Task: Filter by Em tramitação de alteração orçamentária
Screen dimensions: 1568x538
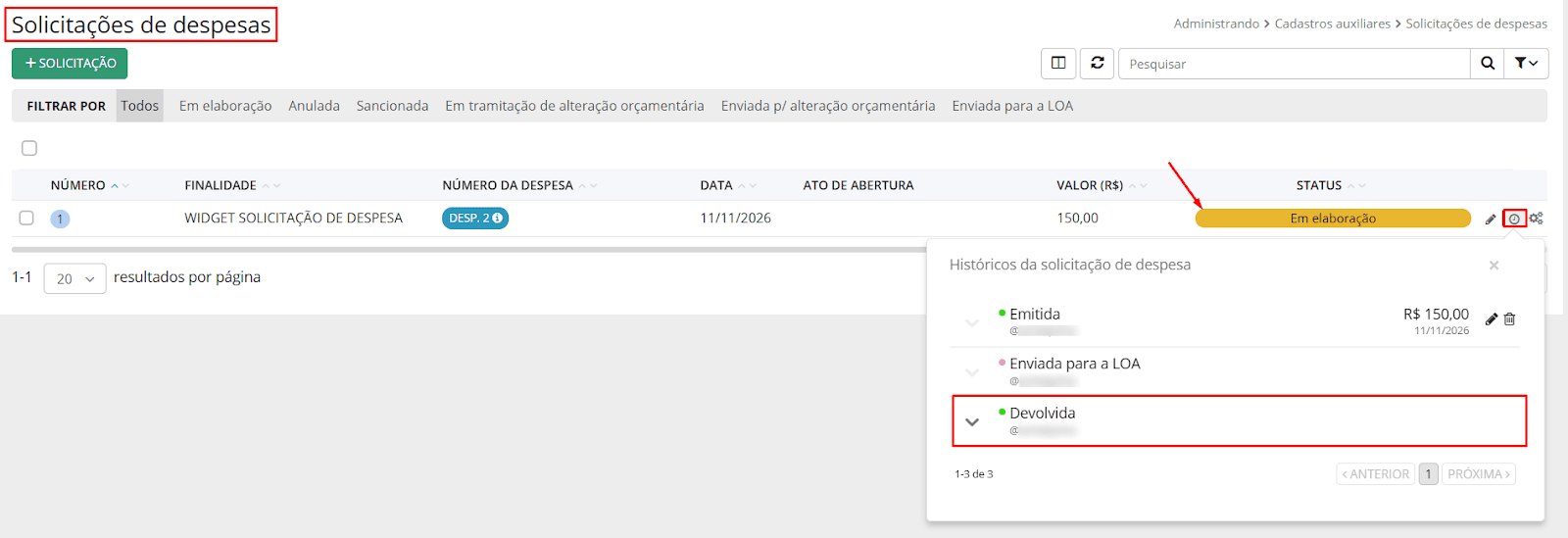Action: pyautogui.click(x=574, y=106)
